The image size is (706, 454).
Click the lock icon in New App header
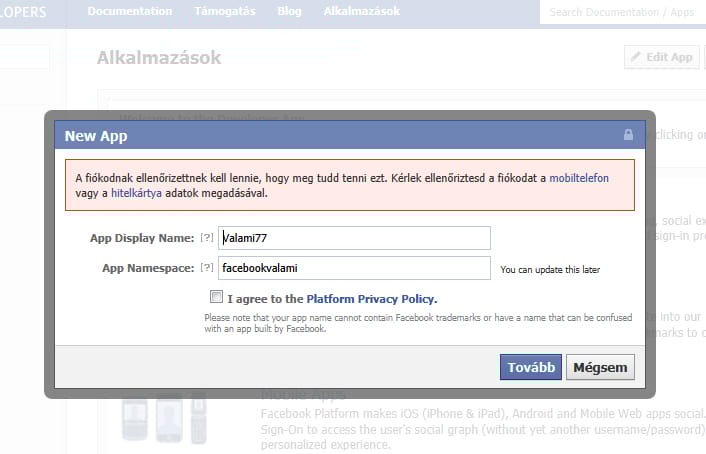pos(628,134)
